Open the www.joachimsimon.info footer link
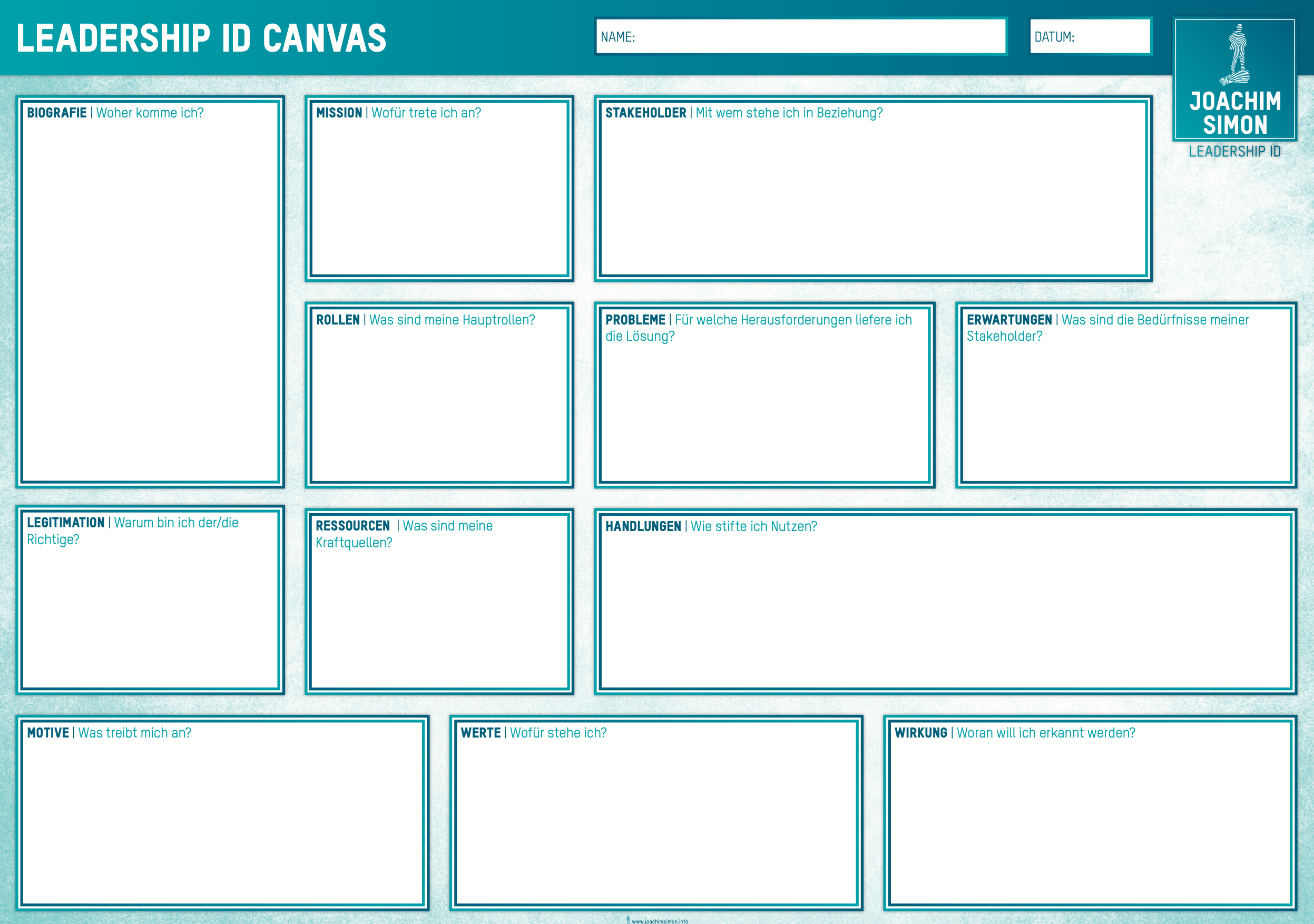The width and height of the screenshot is (1314, 924). (660, 921)
